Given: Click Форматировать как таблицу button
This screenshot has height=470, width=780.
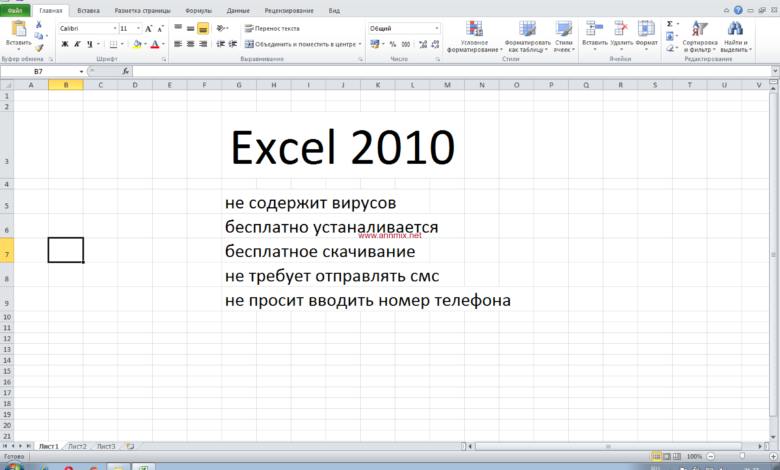Looking at the screenshot, I should 527,36.
